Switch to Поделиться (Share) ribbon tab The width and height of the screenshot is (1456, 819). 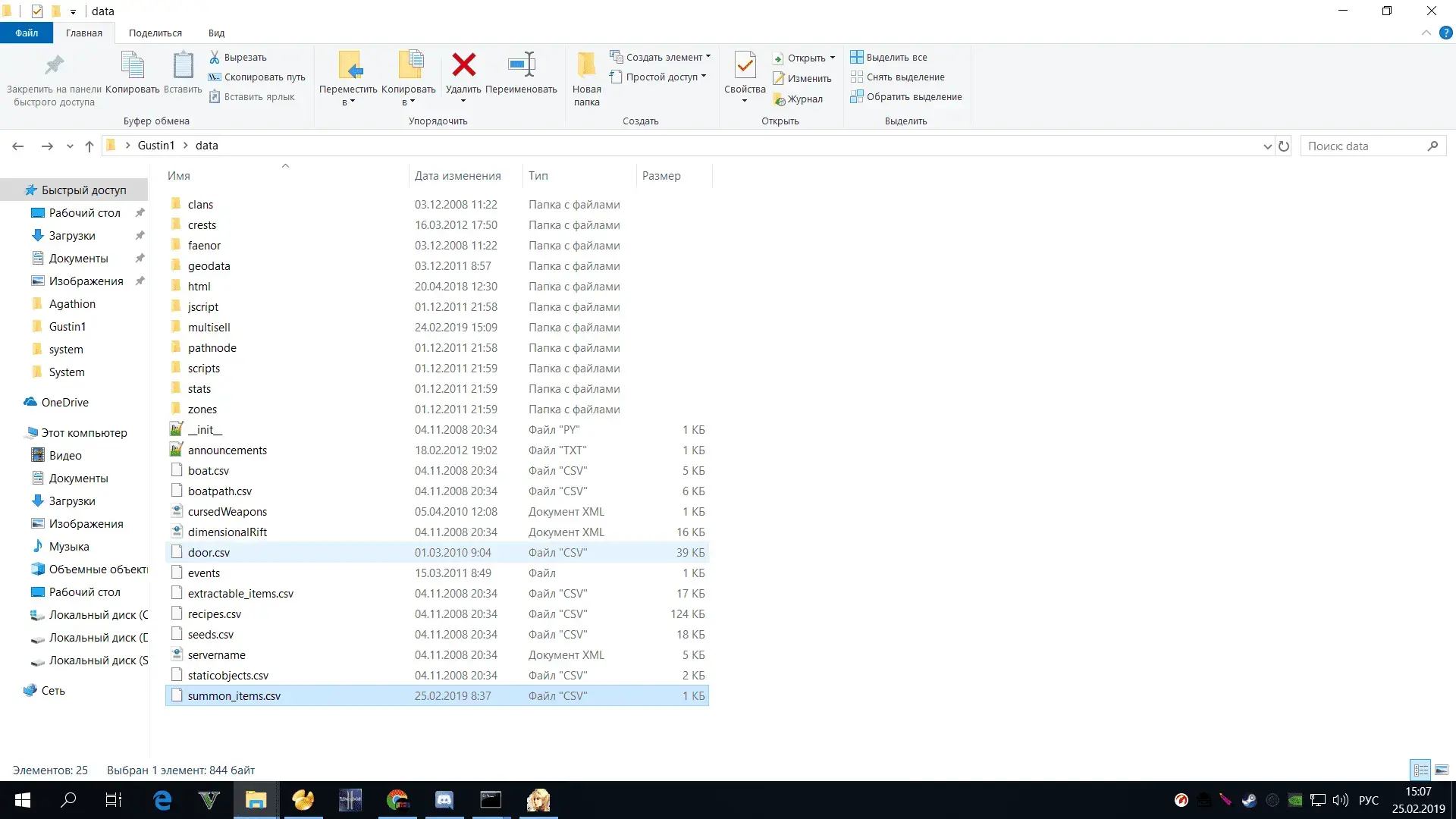(x=155, y=33)
